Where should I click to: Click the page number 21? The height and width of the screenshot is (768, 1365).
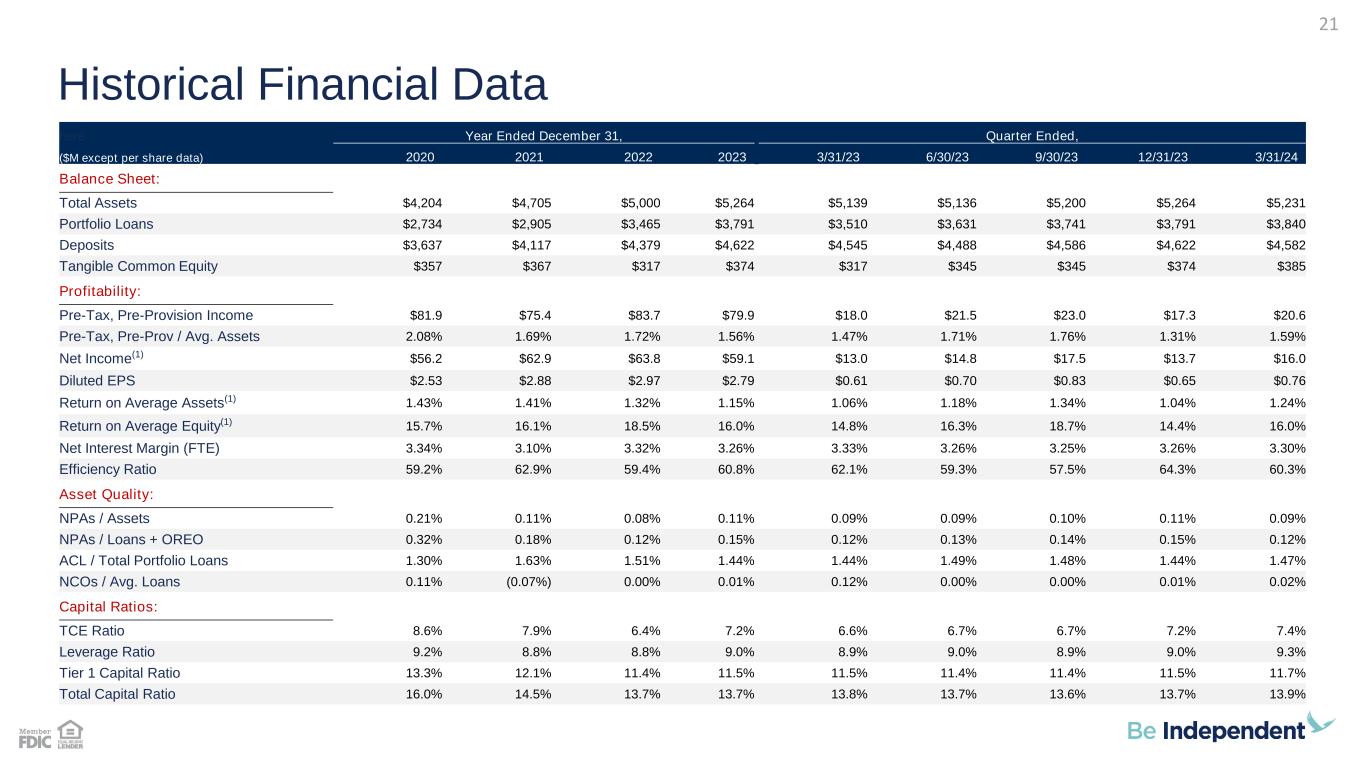(x=1328, y=26)
